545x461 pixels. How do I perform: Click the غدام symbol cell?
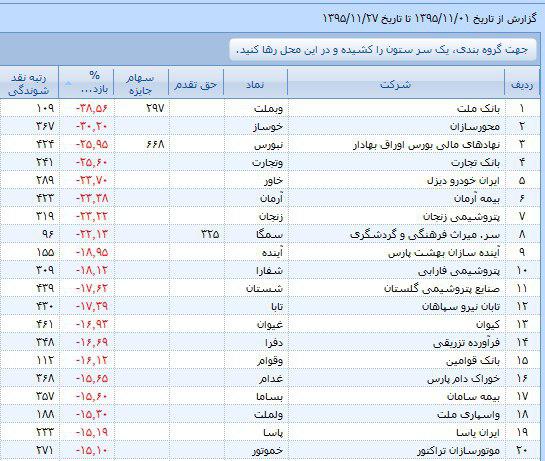point(257,378)
